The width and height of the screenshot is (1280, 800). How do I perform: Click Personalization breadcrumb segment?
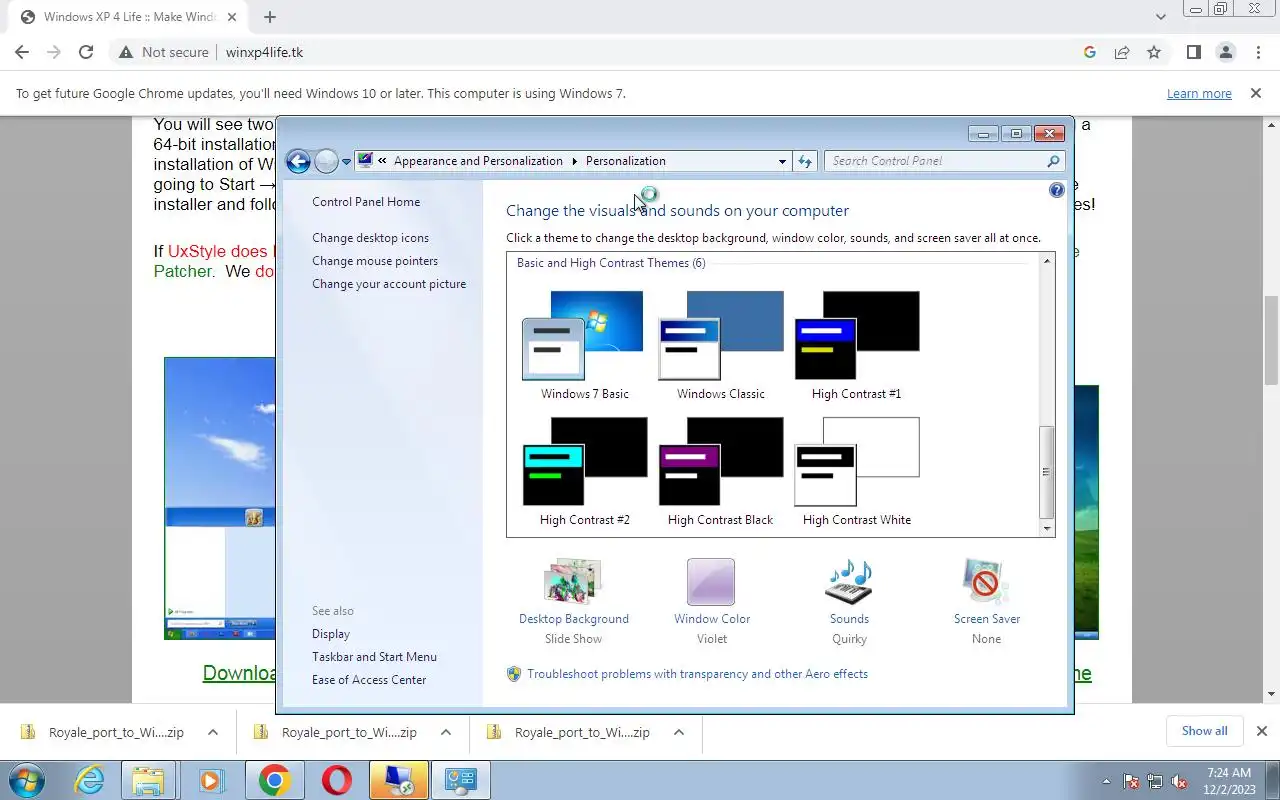coord(625,161)
